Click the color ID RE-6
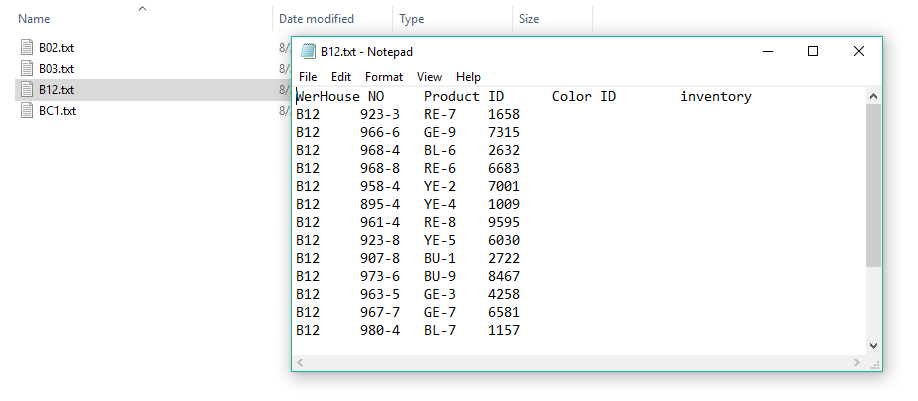This screenshot has width=918, height=401. tap(440, 169)
